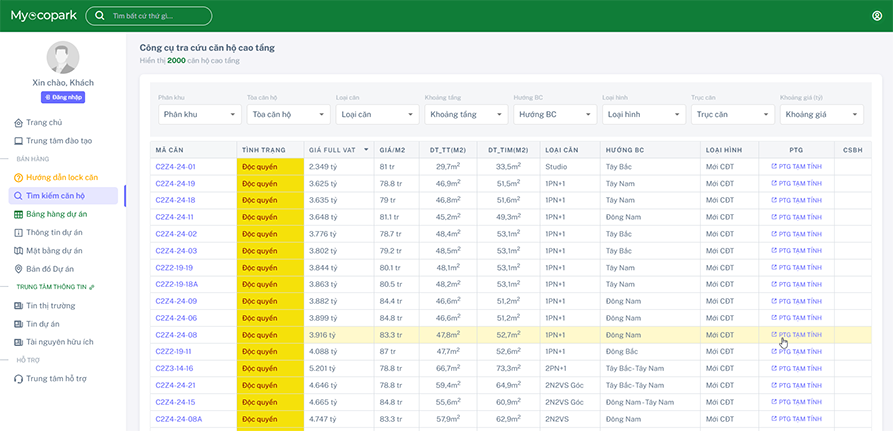Click the Mặt bằng dự án icon
Image resolution: width=893 pixels, height=431 pixels.
[18, 251]
